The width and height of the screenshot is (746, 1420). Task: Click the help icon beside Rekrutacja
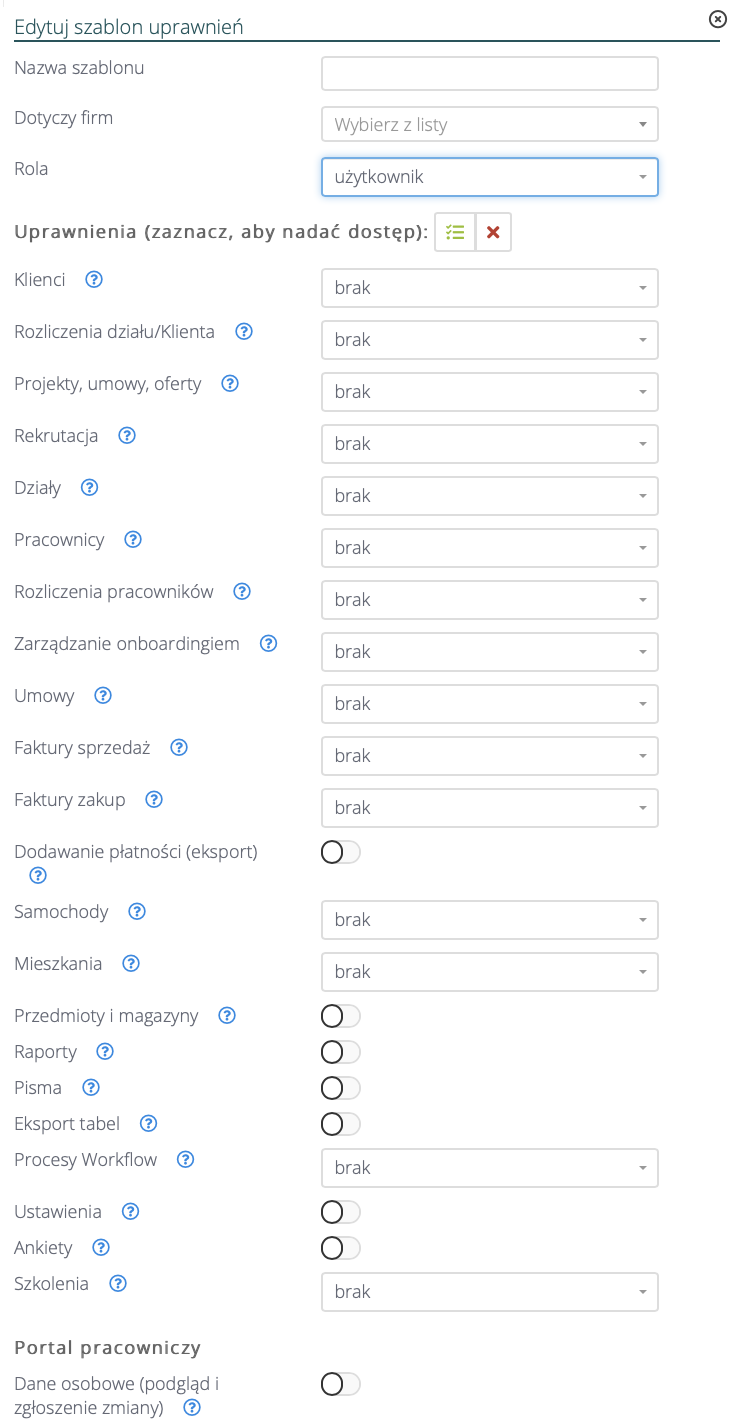(127, 436)
